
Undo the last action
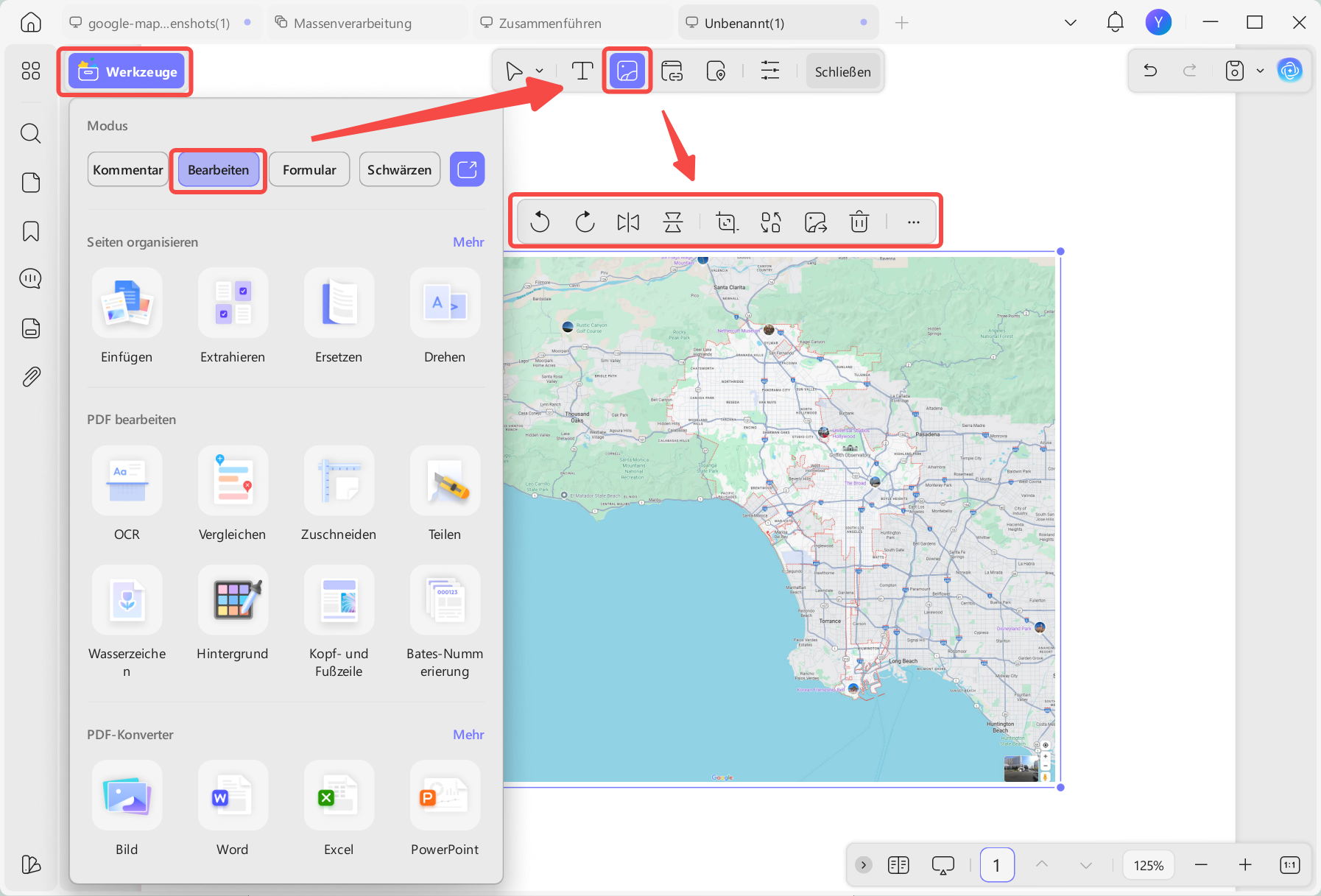pyautogui.click(x=1150, y=71)
